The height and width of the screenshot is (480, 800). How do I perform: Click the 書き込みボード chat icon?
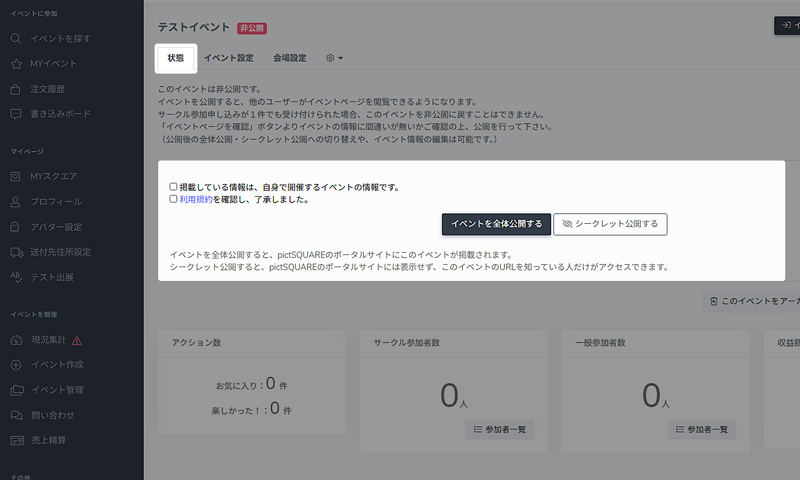16,114
